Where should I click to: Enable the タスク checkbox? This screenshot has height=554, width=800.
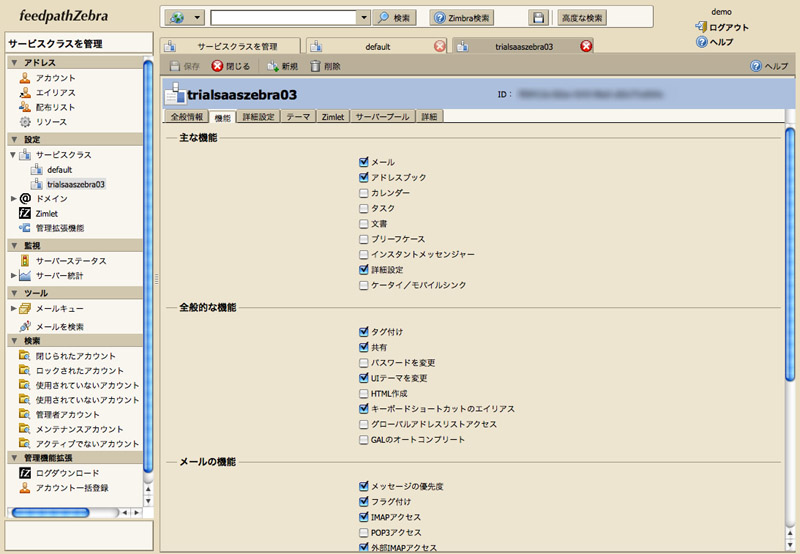[x=363, y=208]
